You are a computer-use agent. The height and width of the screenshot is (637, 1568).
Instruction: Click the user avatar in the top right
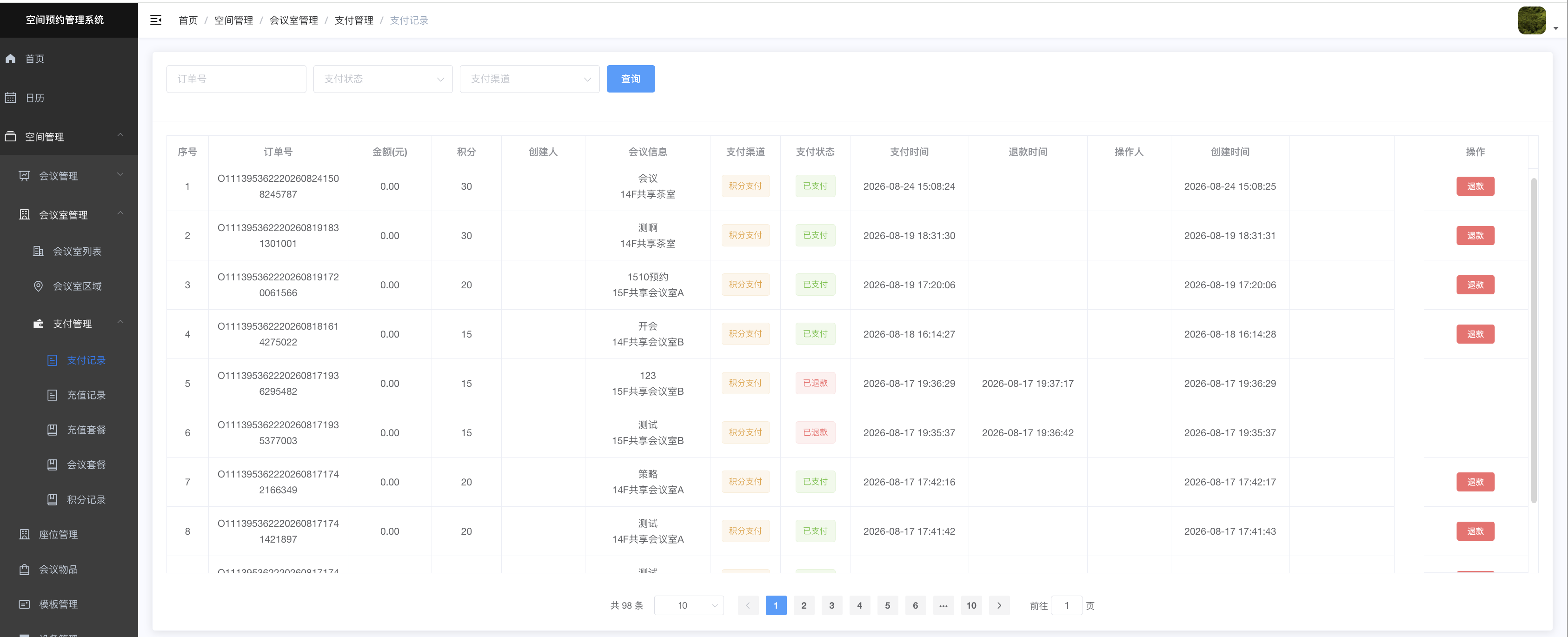[x=1531, y=20]
